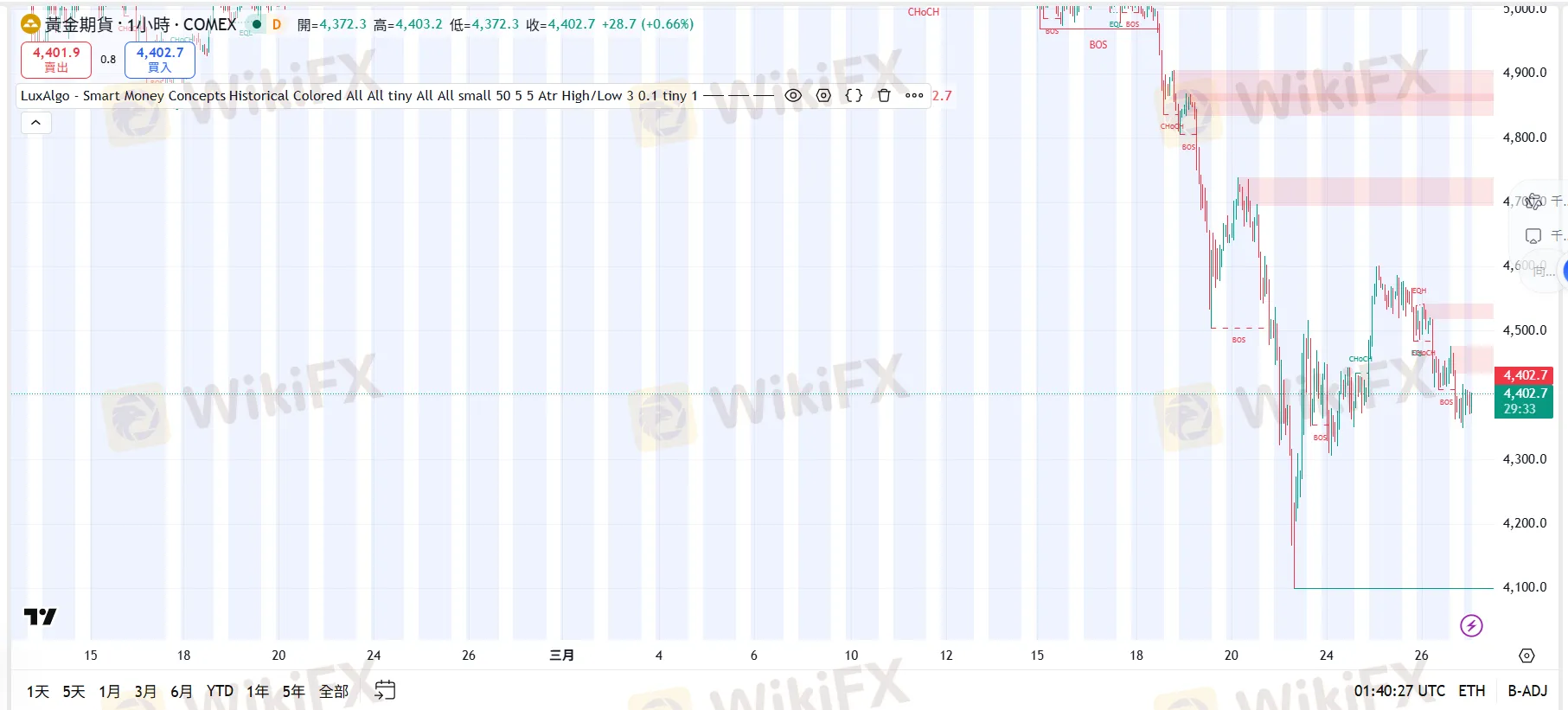
Task: Select the 1月 time range
Action: coord(110,691)
